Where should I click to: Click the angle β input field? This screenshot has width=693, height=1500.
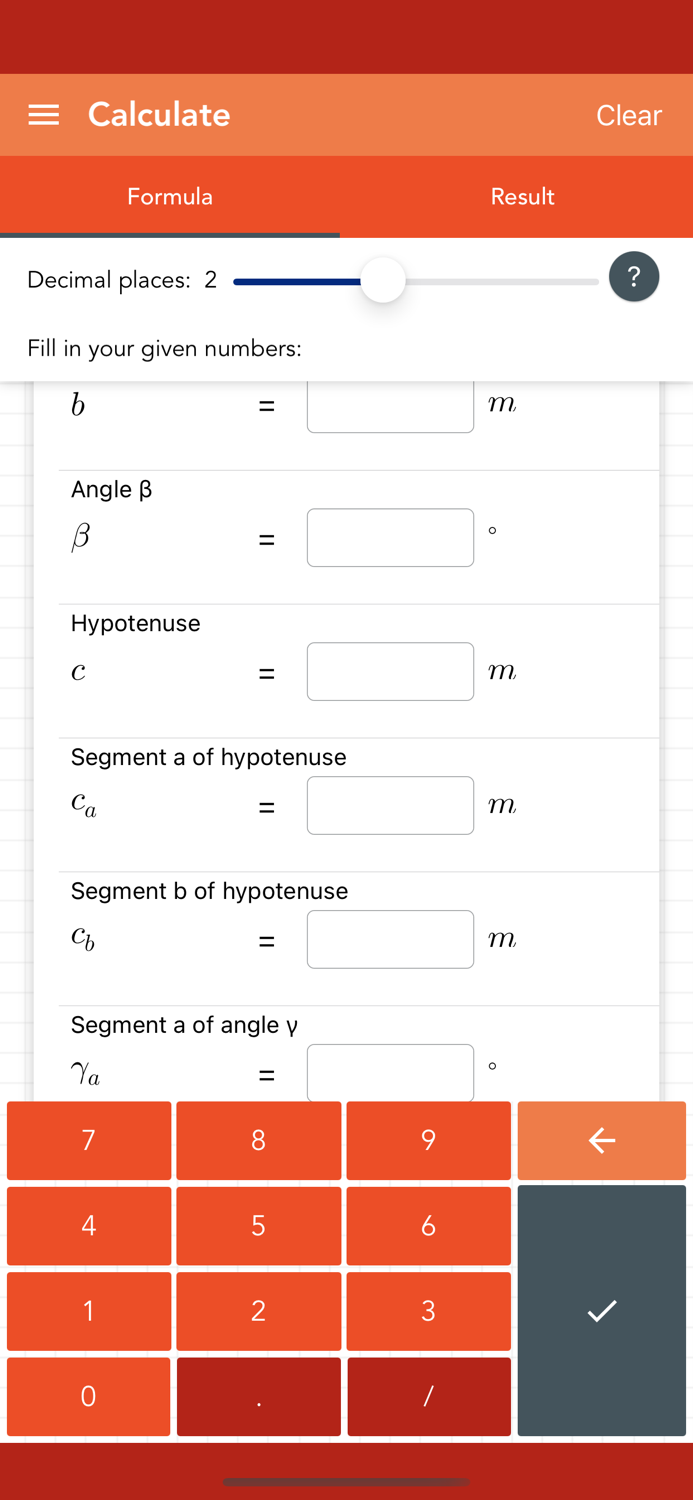(390, 537)
